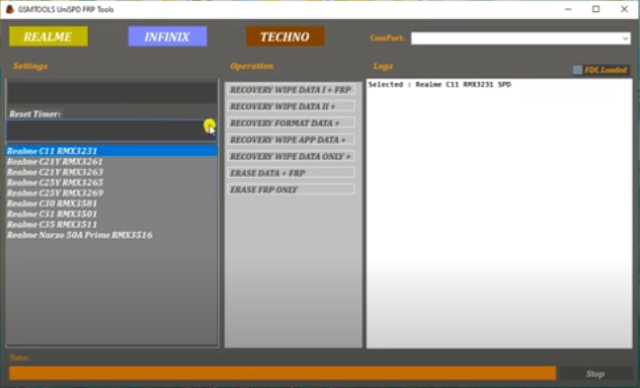The height and width of the screenshot is (388, 640).
Task: Click the ERASE FRP ONLY button
Action: coord(291,190)
